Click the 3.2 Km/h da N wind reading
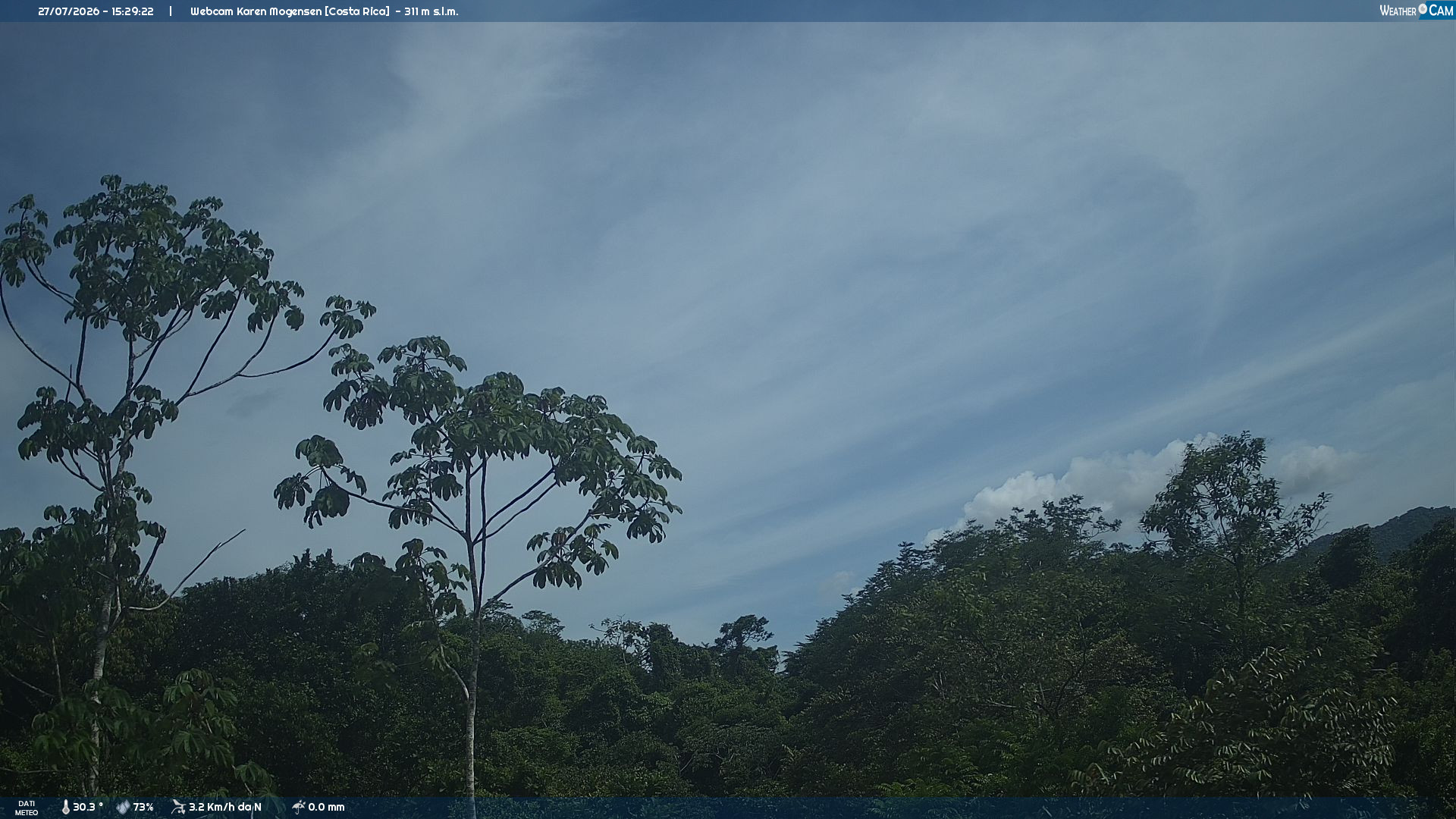1456x819 pixels. [x=225, y=807]
